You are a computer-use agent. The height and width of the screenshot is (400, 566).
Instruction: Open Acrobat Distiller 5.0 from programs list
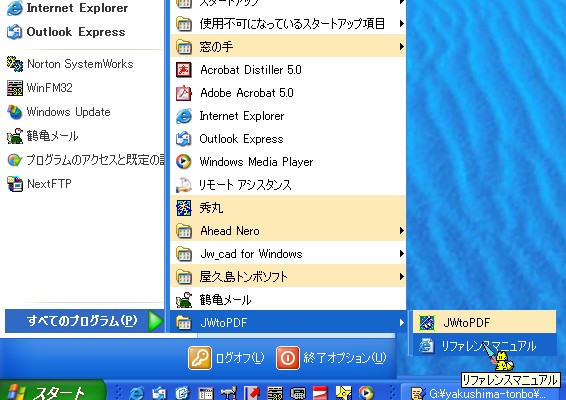click(288, 70)
